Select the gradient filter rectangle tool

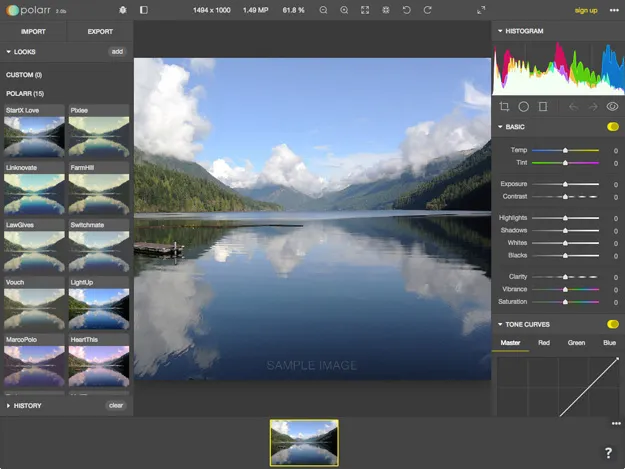coord(543,106)
